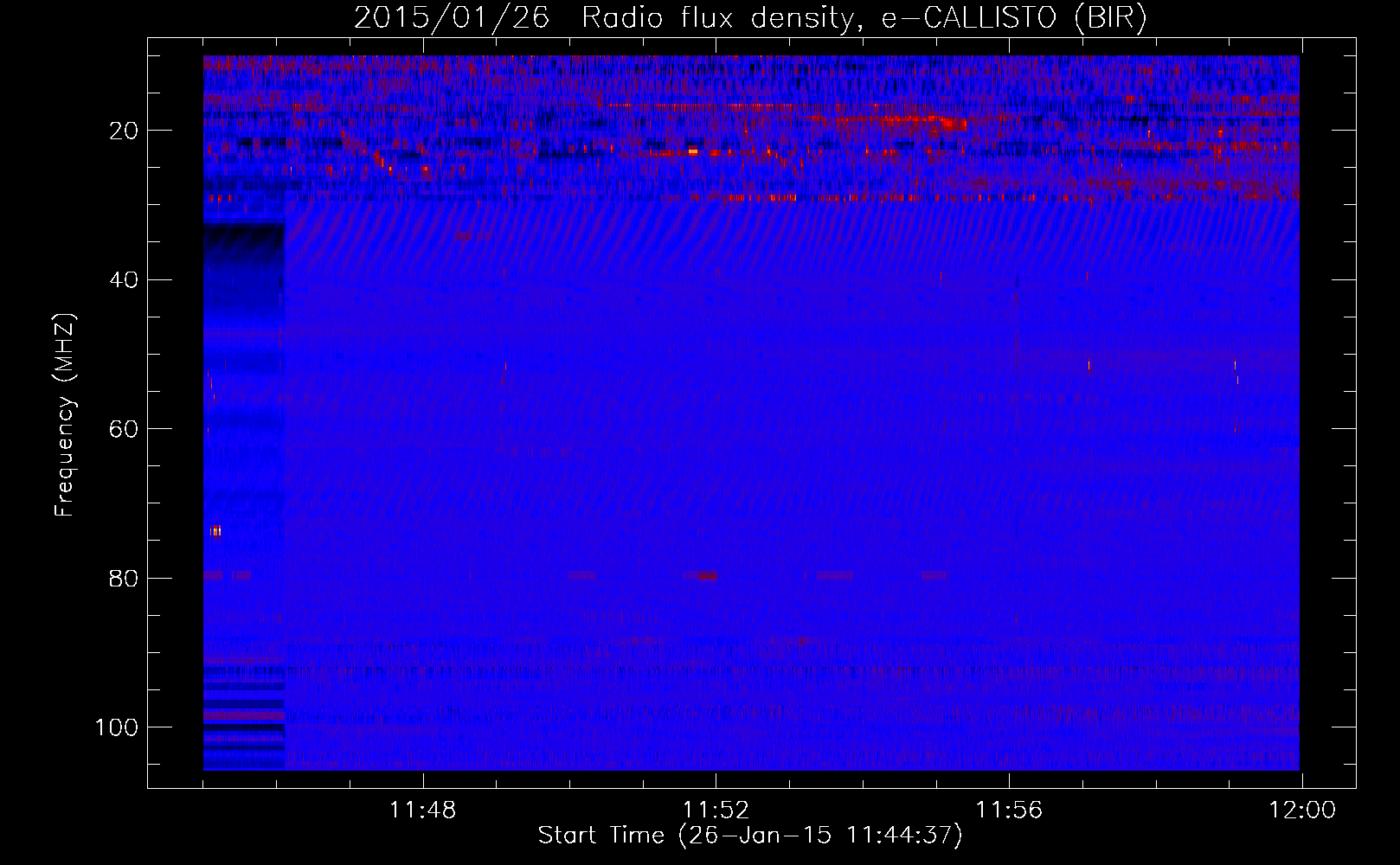Click the x-axis time label '12:00'
Viewport: 1400px width, 865px height.
tap(1302, 811)
